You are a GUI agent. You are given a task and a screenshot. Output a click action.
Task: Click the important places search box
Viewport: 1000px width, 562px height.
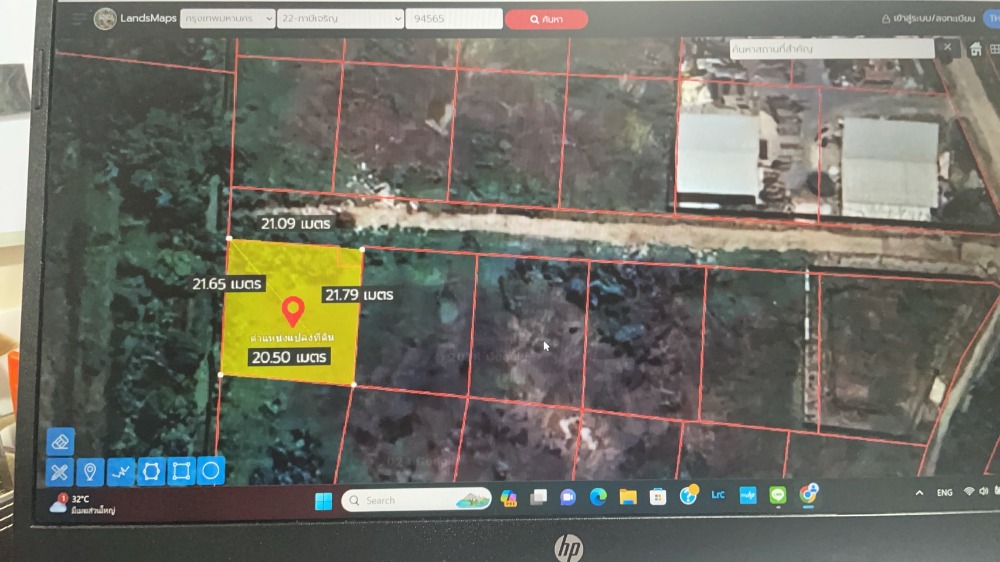(x=830, y=48)
